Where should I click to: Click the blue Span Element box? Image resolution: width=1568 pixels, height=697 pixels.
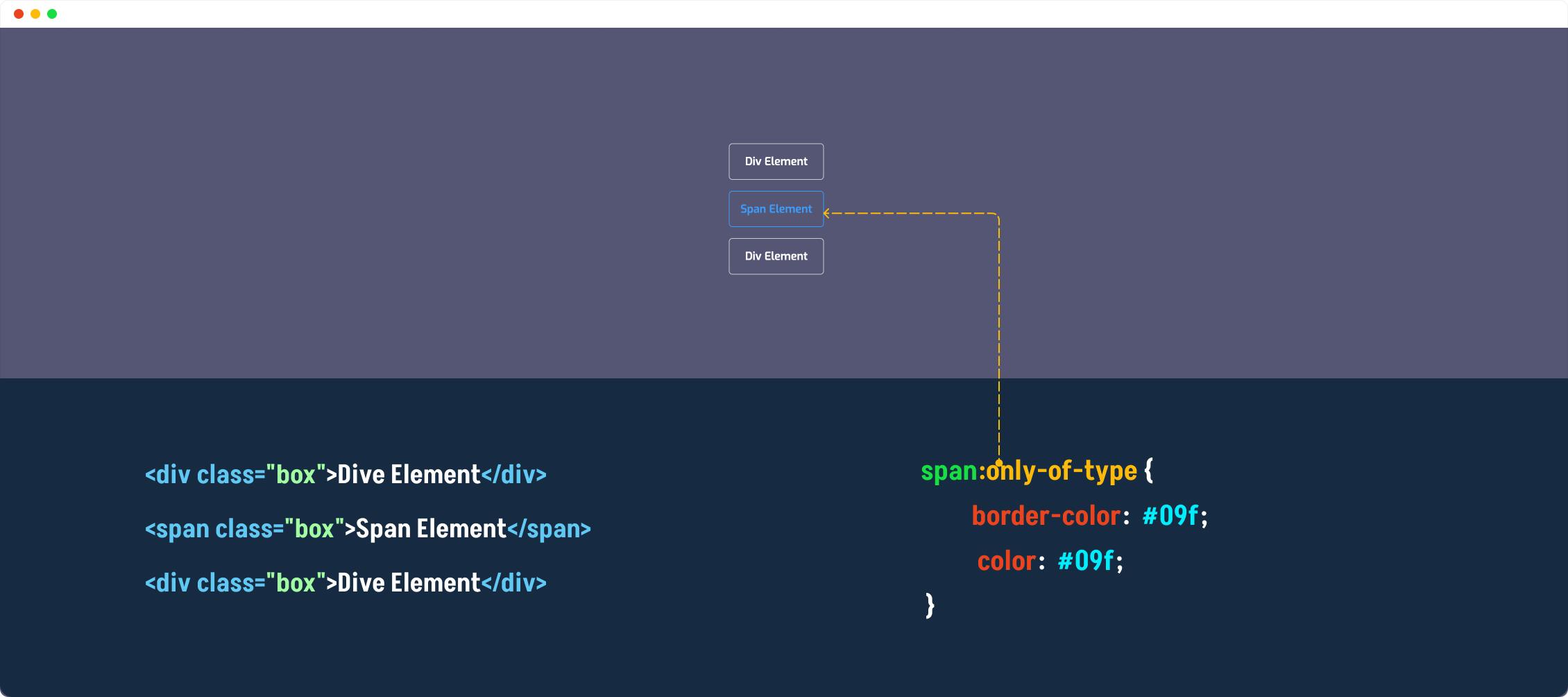point(776,209)
